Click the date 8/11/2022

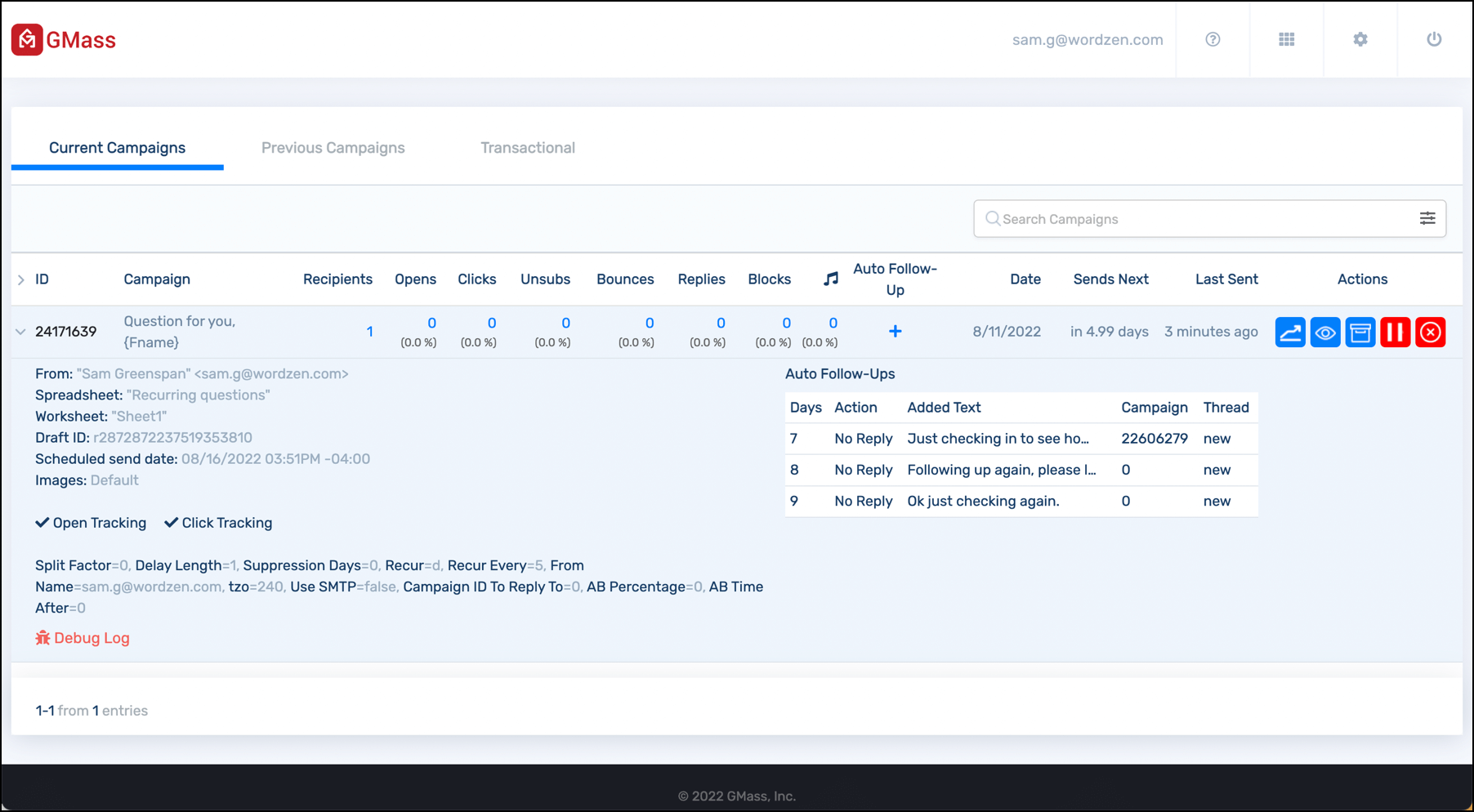pyautogui.click(x=1007, y=332)
